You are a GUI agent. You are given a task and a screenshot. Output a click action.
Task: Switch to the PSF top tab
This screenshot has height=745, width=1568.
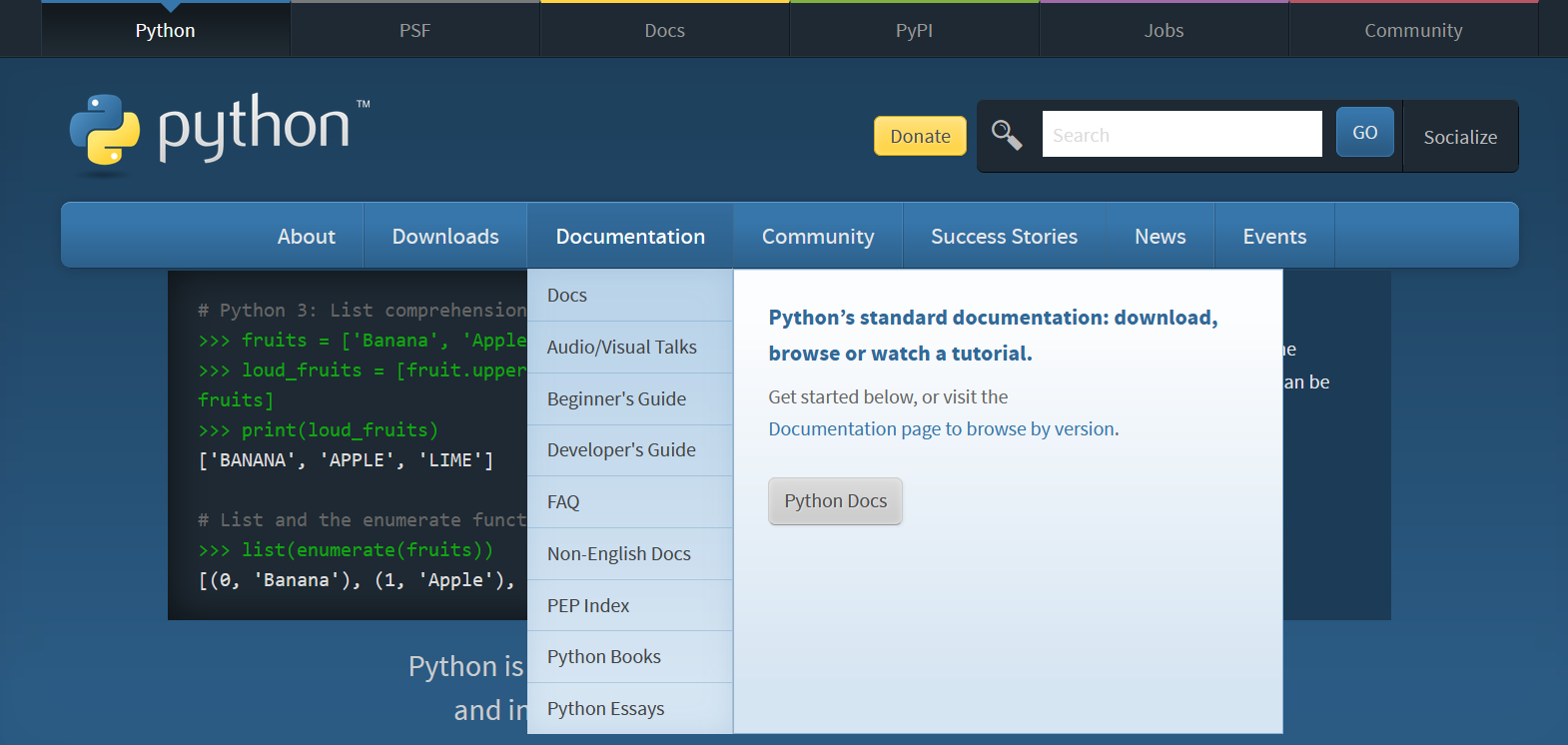415,30
